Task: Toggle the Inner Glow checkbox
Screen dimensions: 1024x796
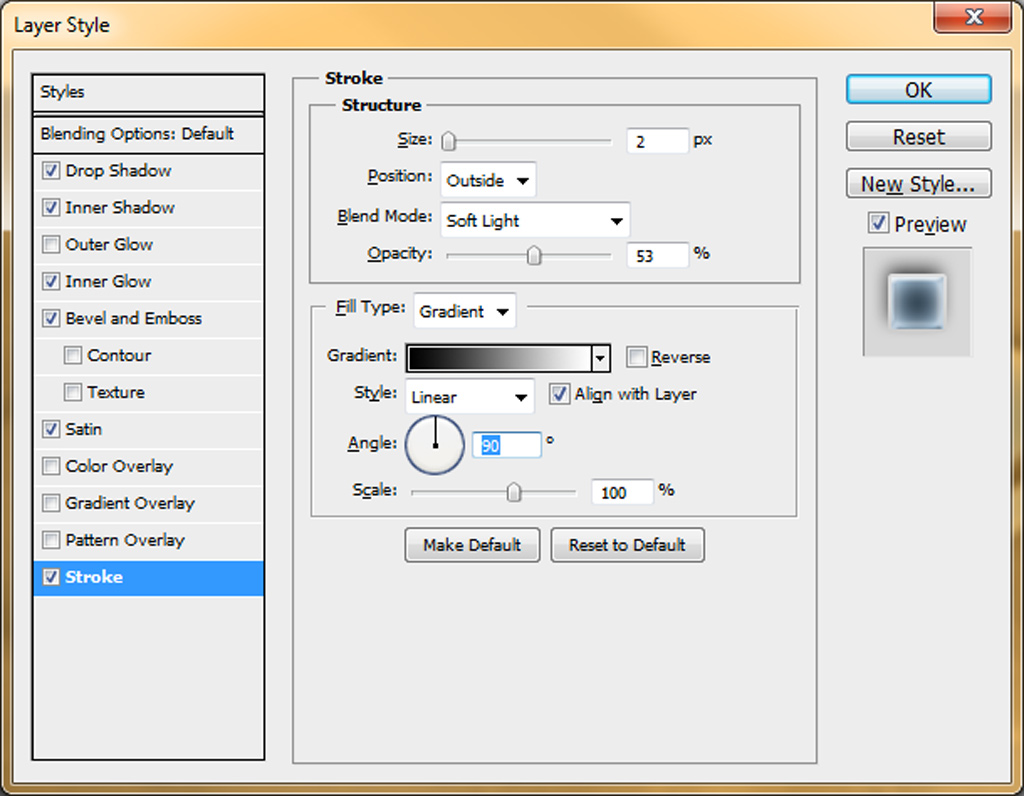Action: point(51,281)
